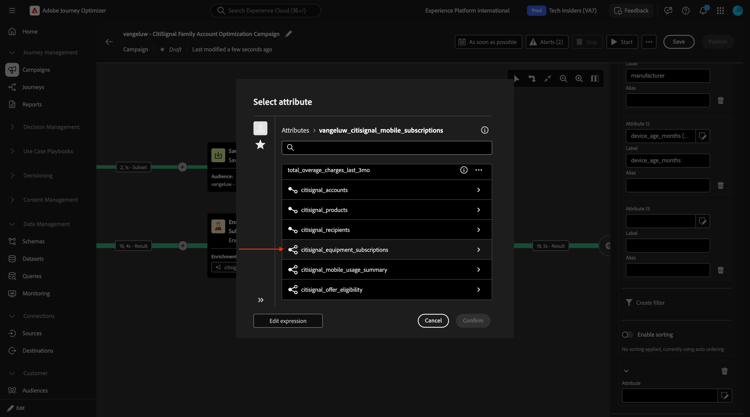Screen dimensions: 750x417
Task: Toggle the Enable sorting switch
Action: [x=627, y=335]
